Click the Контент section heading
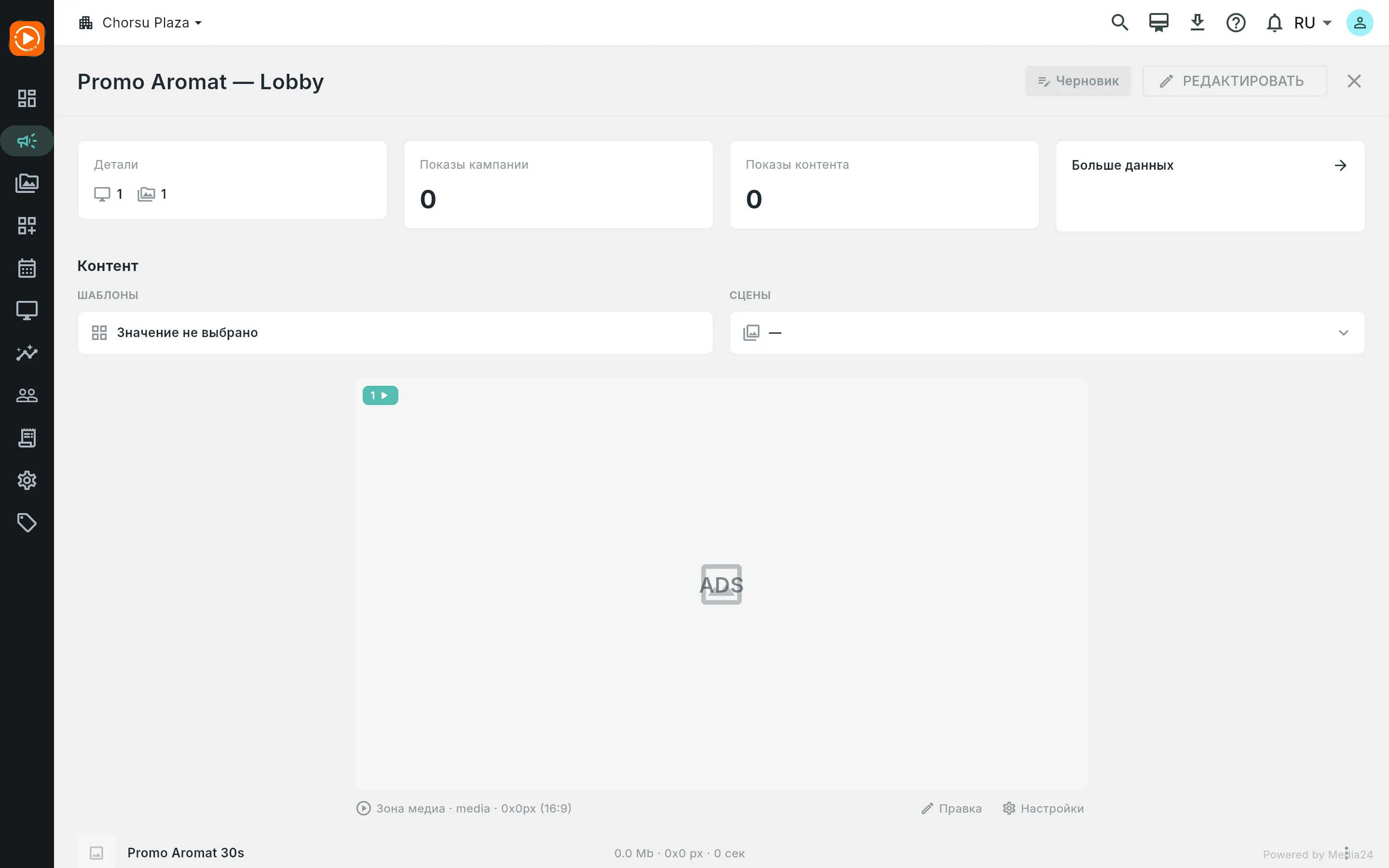Screen dimensions: 1389x868 [x=108, y=266]
